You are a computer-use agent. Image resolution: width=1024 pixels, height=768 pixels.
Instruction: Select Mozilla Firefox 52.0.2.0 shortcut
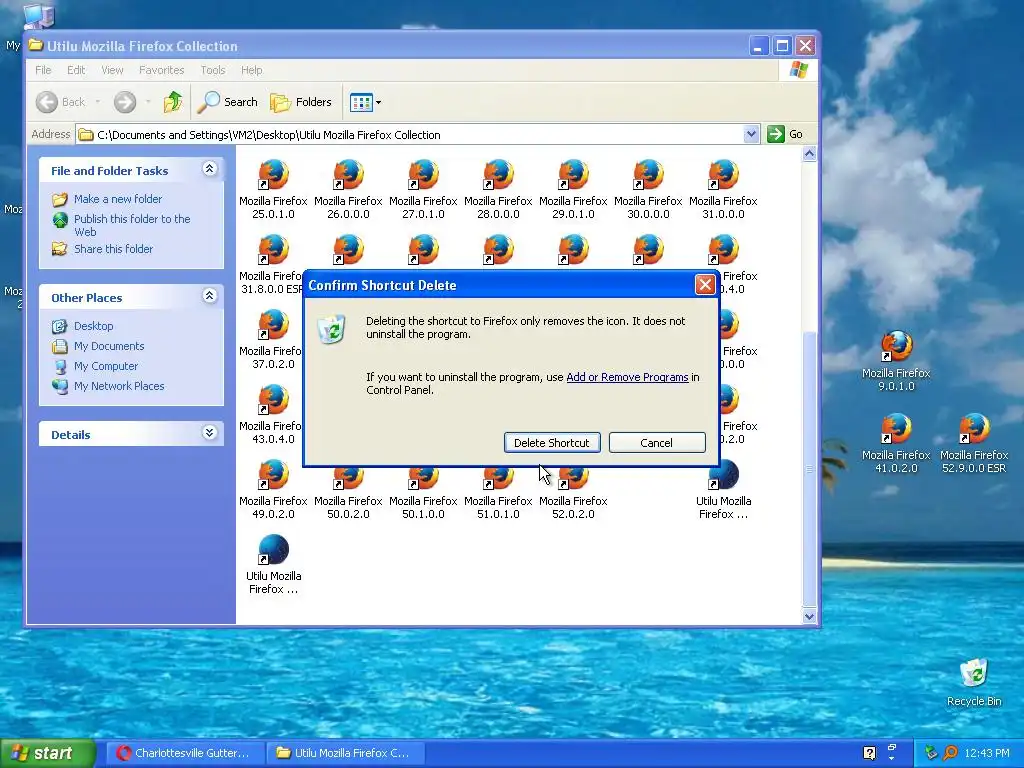(x=573, y=494)
